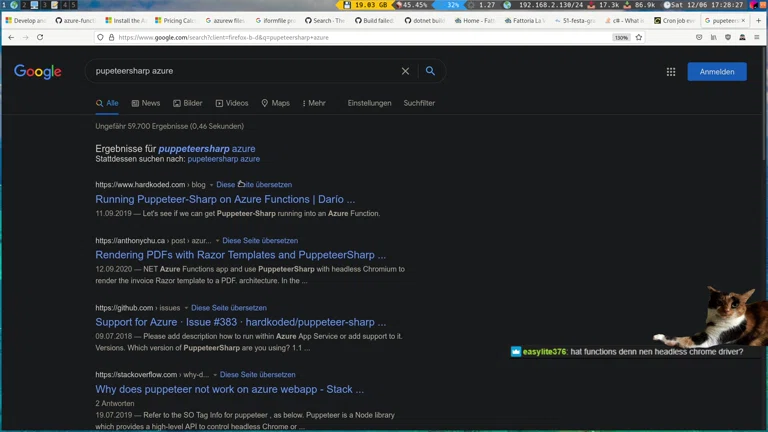Screen dimensions: 768x432
Task: Run search with magnifier icon
Action: (430, 71)
